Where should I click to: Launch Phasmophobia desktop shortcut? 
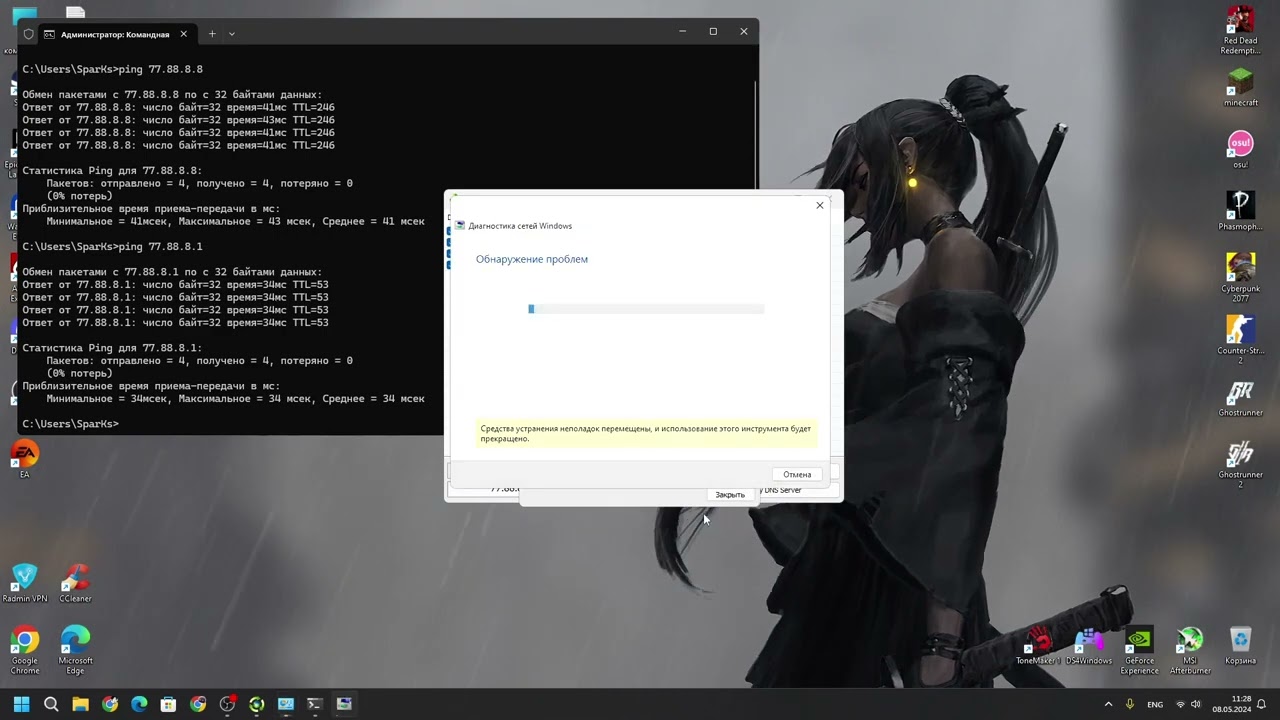click(1240, 212)
